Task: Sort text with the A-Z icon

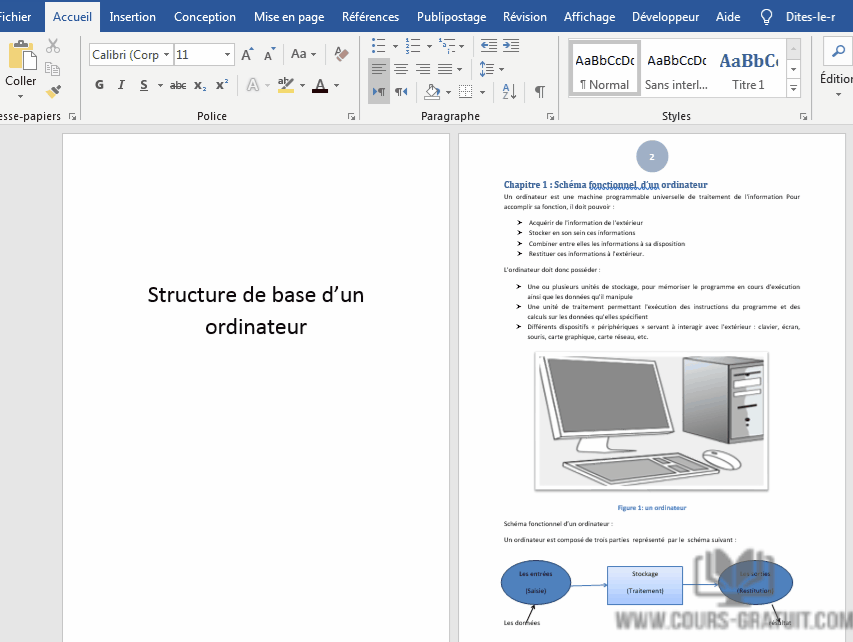Action: click(x=510, y=91)
